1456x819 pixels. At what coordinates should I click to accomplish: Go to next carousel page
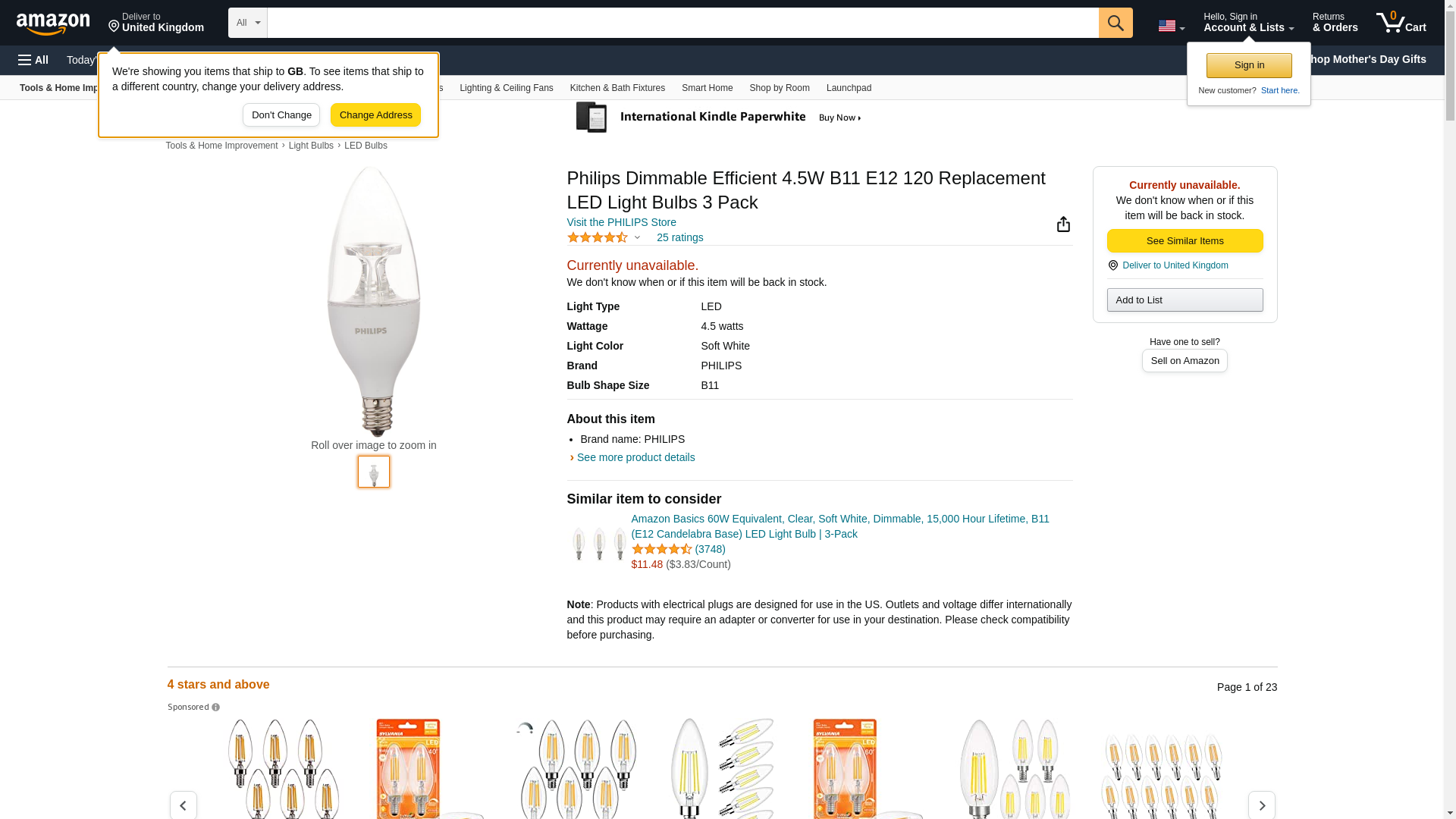click(x=1261, y=805)
